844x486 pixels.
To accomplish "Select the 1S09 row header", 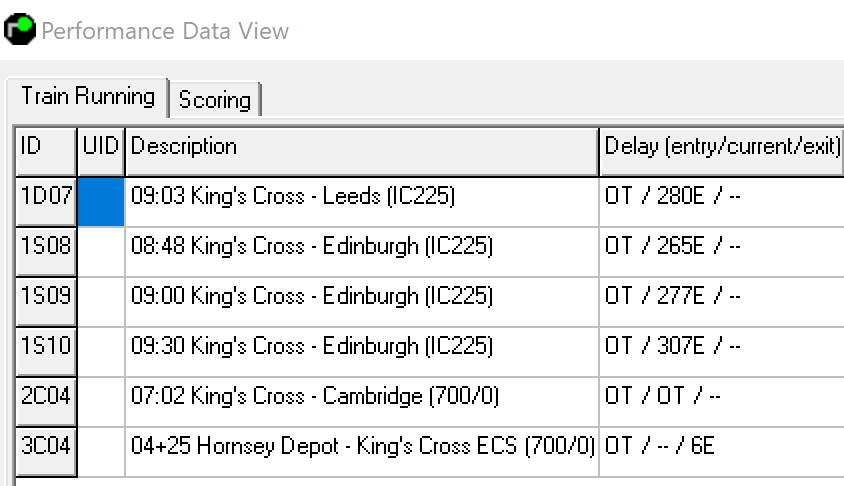I will click(x=46, y=301).
